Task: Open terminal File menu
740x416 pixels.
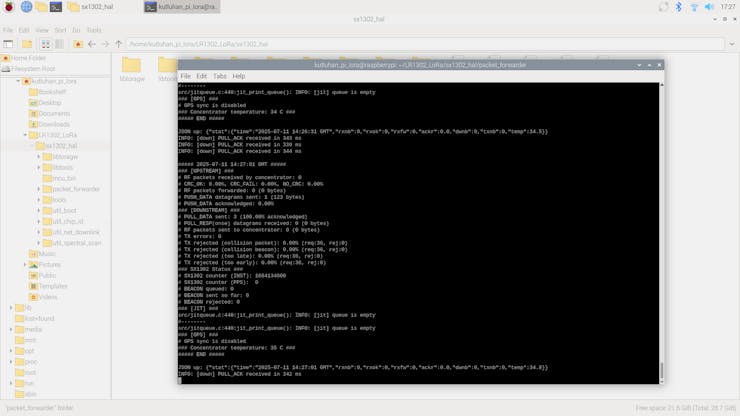Action: click(x=185, y=76)
